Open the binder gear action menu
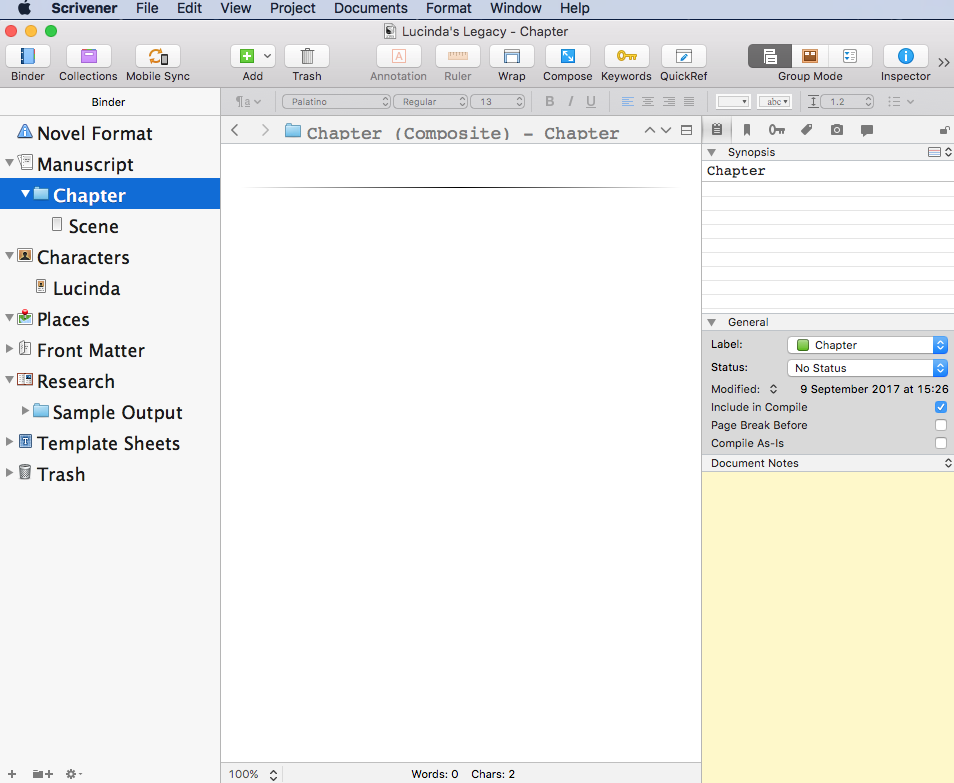Viewport: 954px width, 783px height. tap(73, 774)
